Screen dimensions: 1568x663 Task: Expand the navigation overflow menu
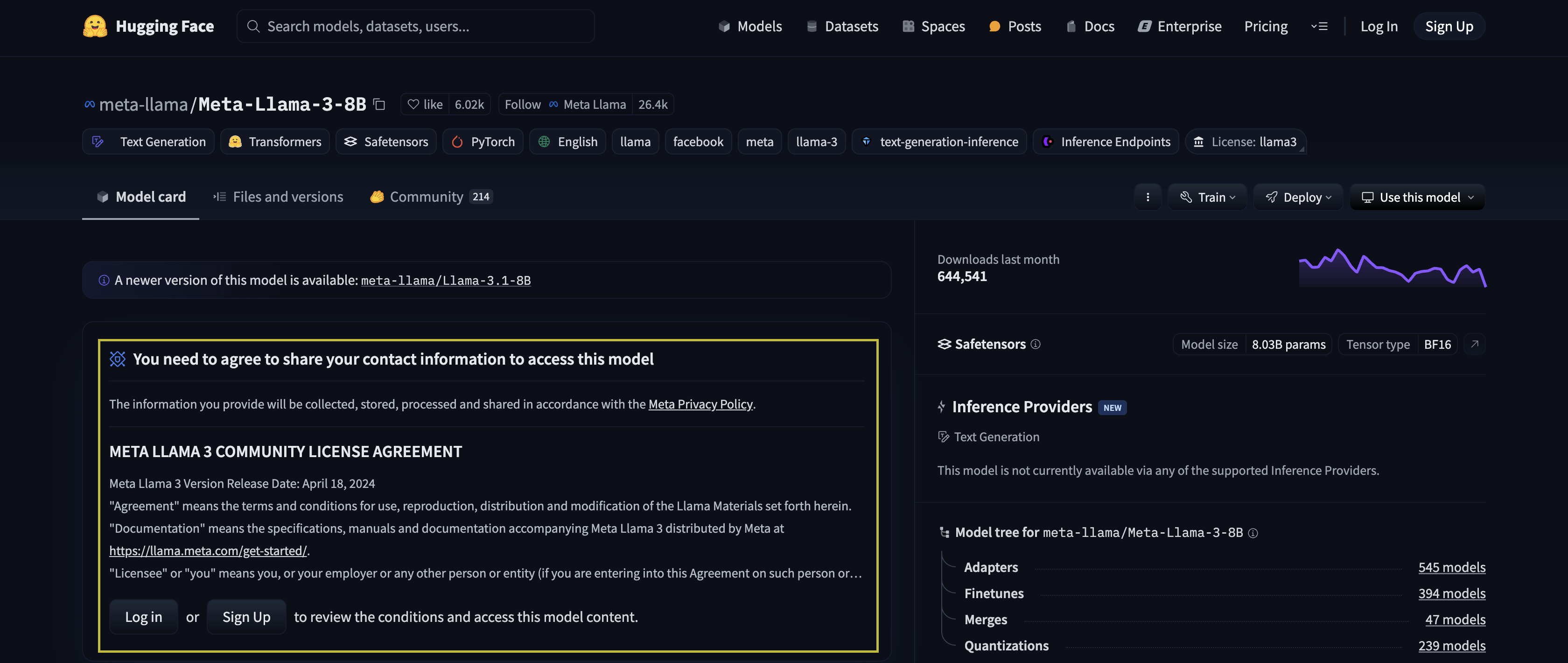[1319, 26]
